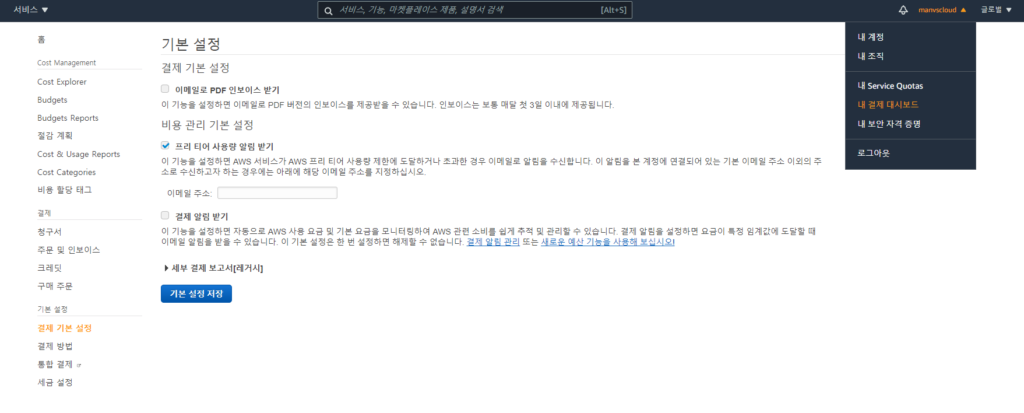Expand 세부 결제 보고서[레거시] section

(213, 268)
